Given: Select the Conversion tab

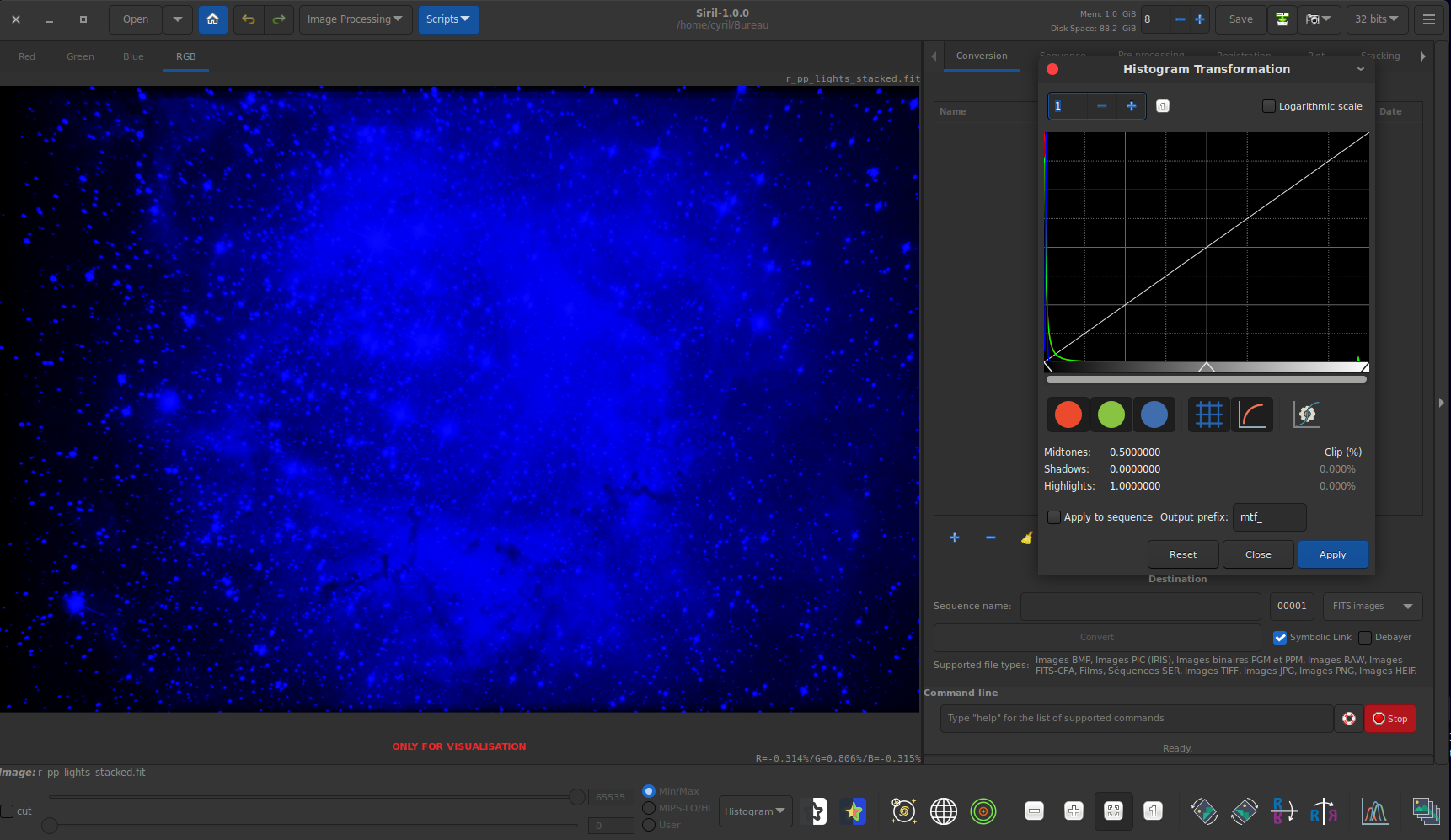Looking at the screenshot, I should tap(982, 56).
